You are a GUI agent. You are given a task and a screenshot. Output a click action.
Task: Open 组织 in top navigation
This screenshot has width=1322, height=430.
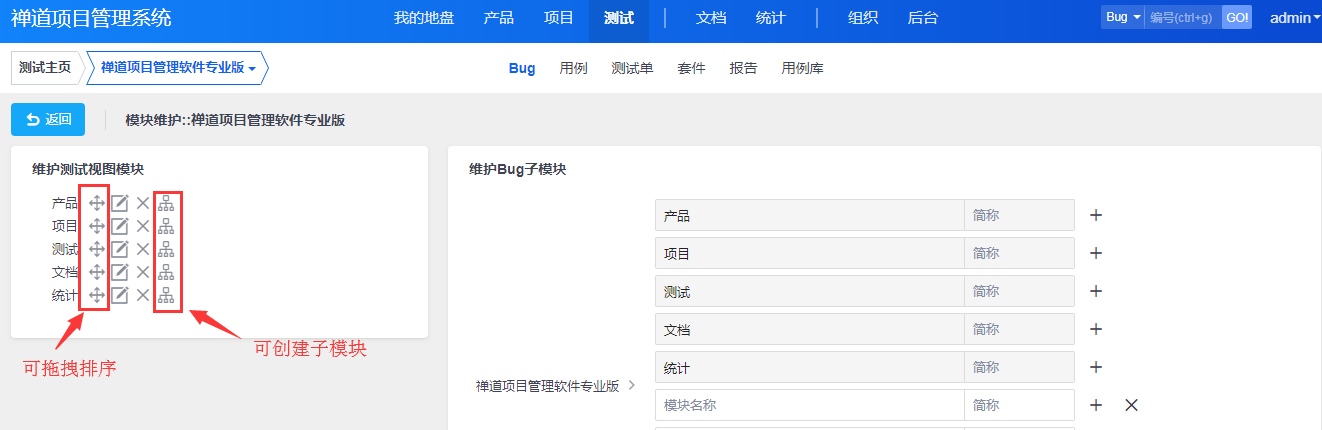[x=863, y=18]
